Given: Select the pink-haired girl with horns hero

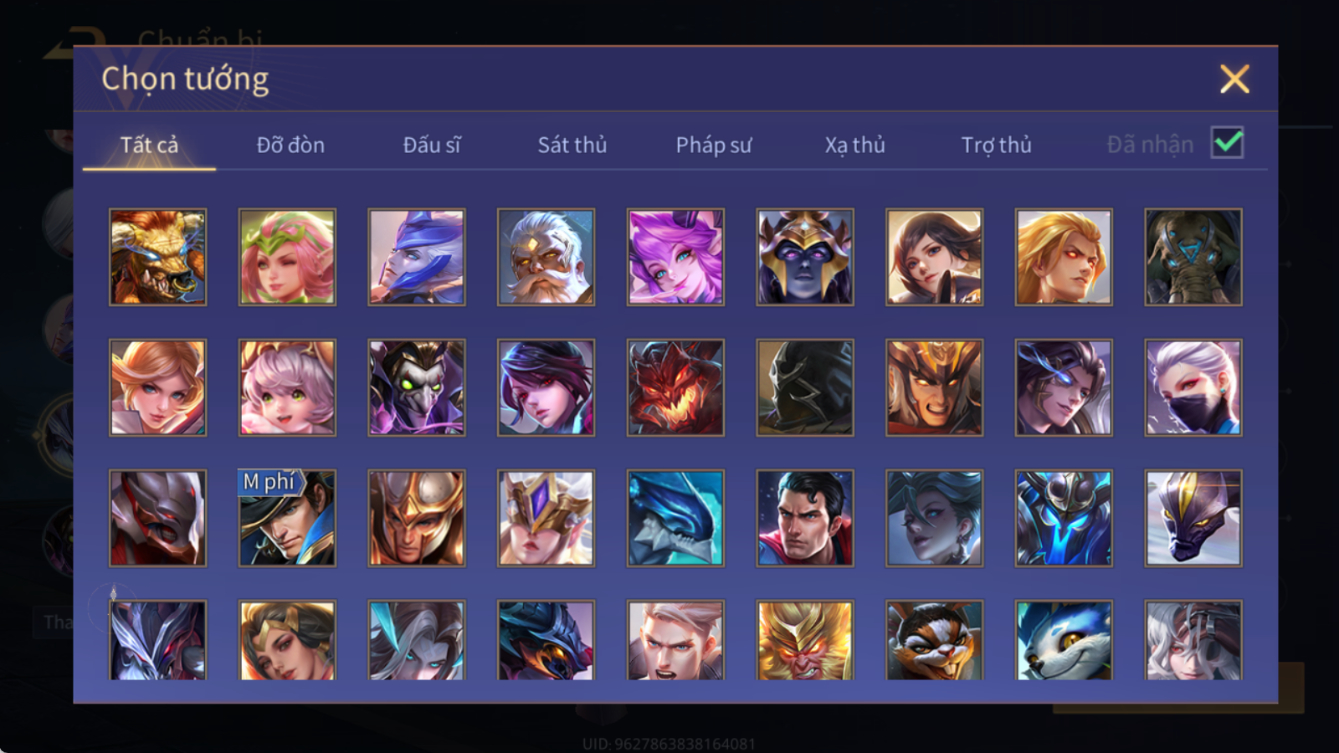Looking at the screenshot, I should click(x=676, y=257).
